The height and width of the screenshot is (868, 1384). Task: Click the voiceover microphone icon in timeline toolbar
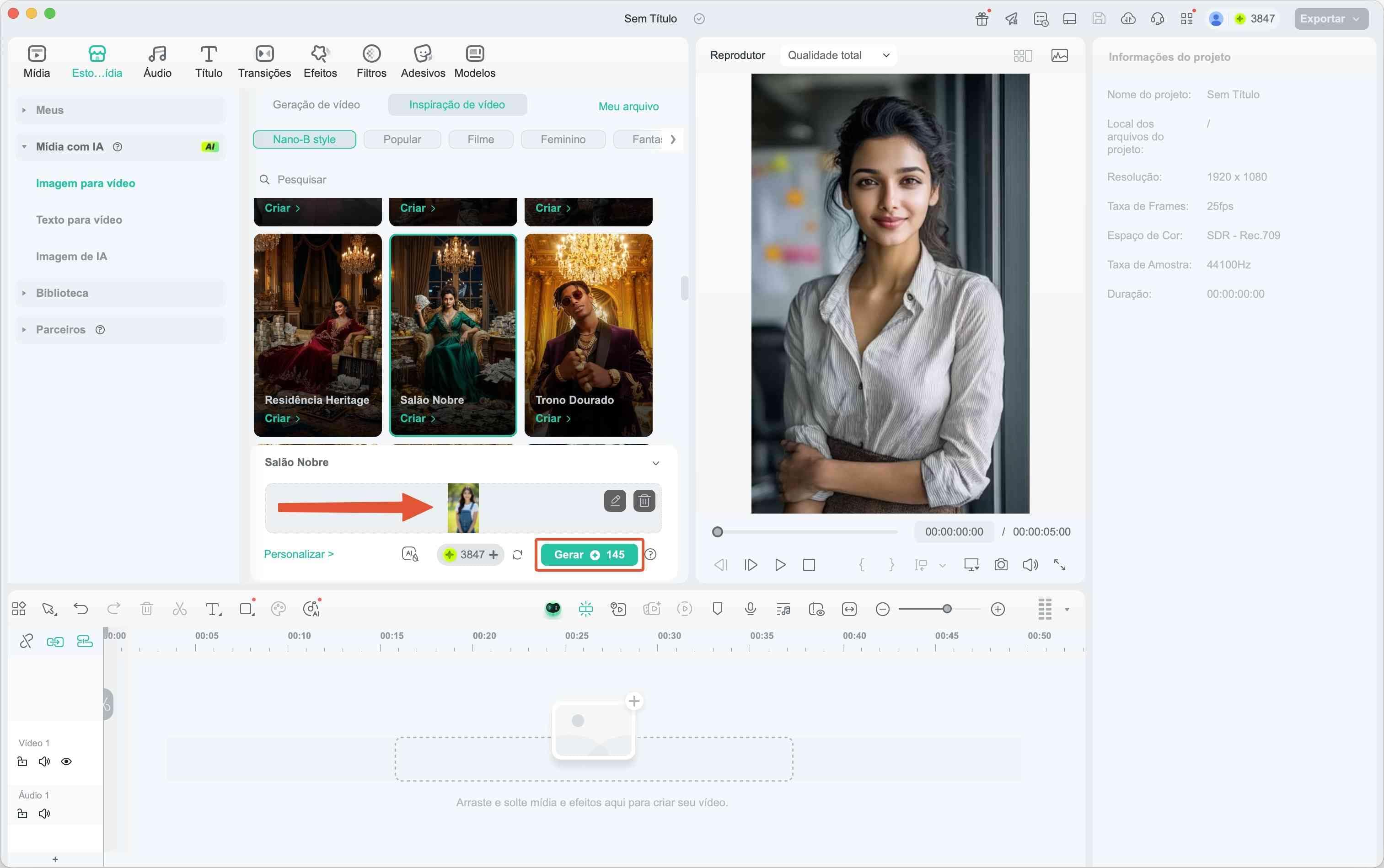(x=750, y=609)
